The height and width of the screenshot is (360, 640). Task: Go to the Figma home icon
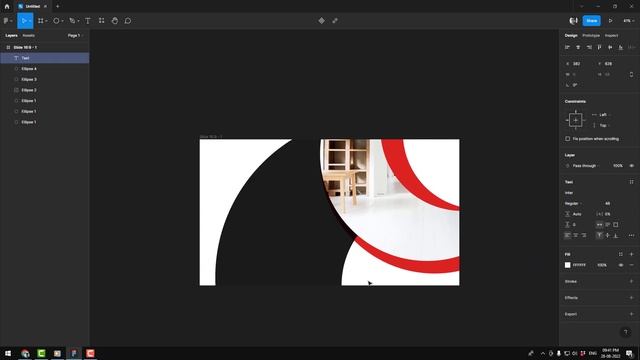click(7, 6)
